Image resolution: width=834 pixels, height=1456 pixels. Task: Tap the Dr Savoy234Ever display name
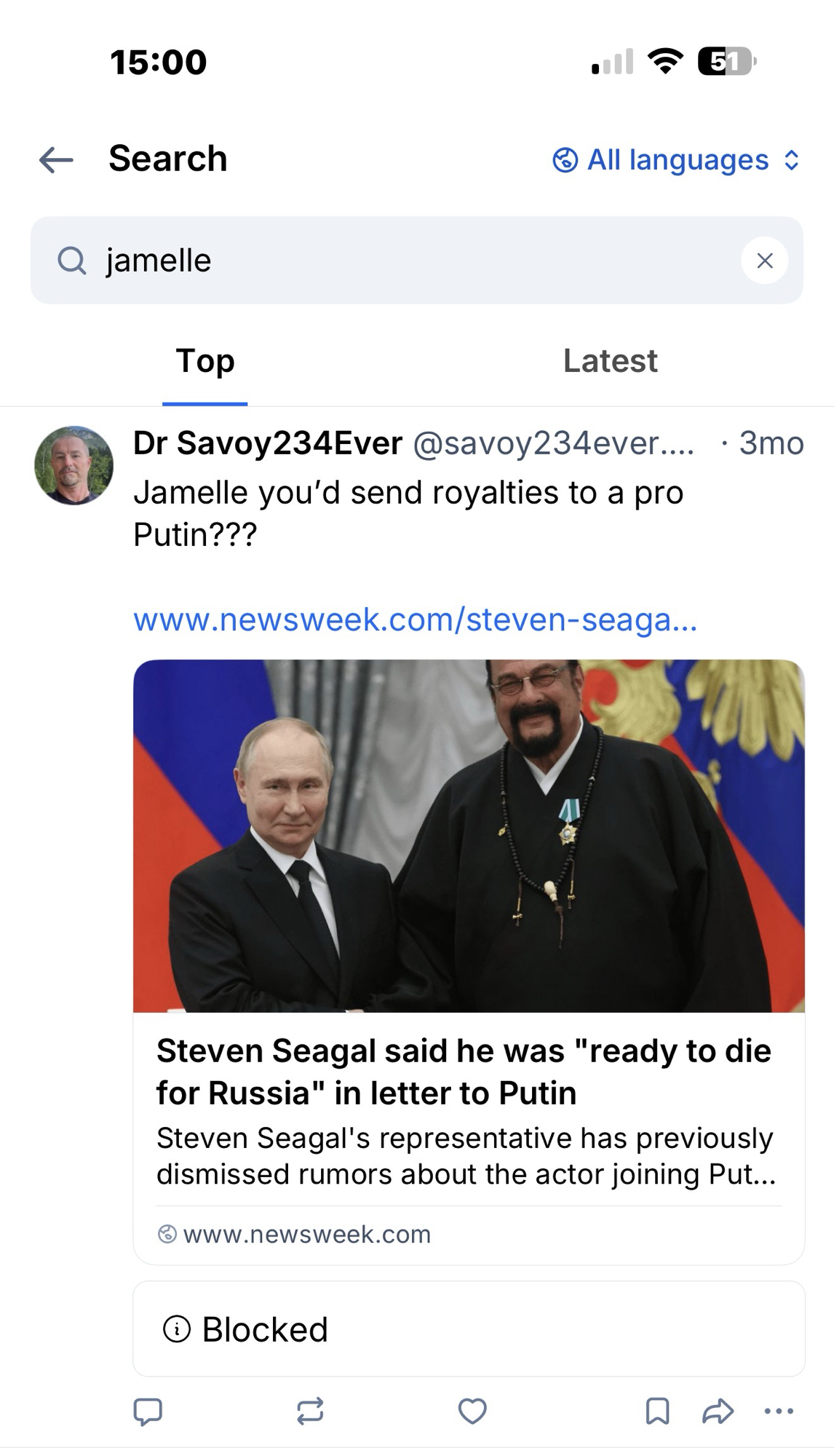point(267,443)
